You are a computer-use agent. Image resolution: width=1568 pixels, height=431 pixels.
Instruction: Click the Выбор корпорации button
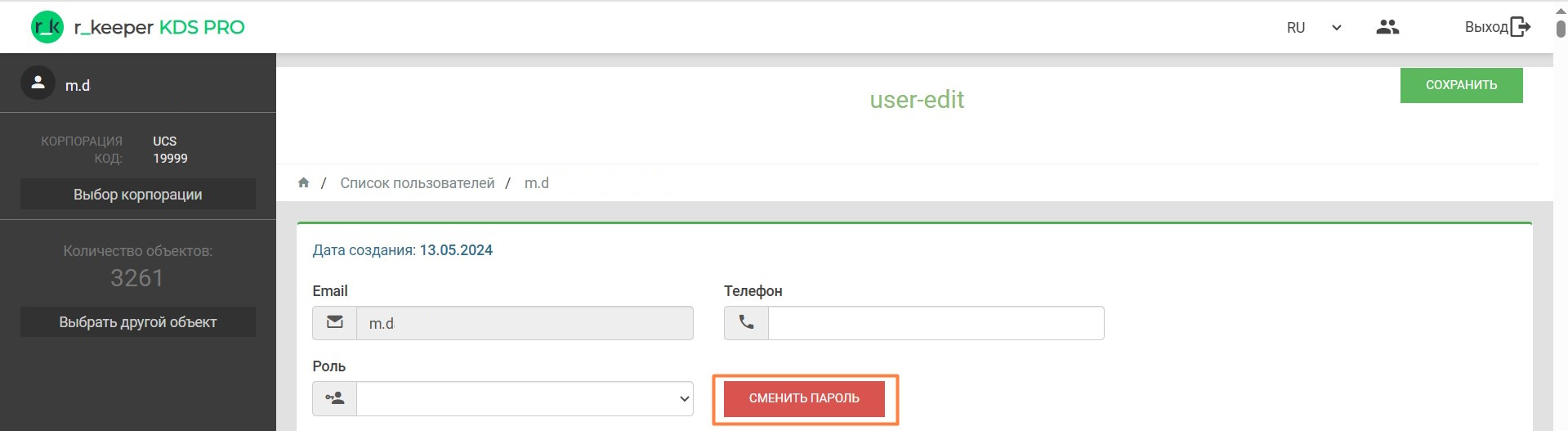point(138,195)
